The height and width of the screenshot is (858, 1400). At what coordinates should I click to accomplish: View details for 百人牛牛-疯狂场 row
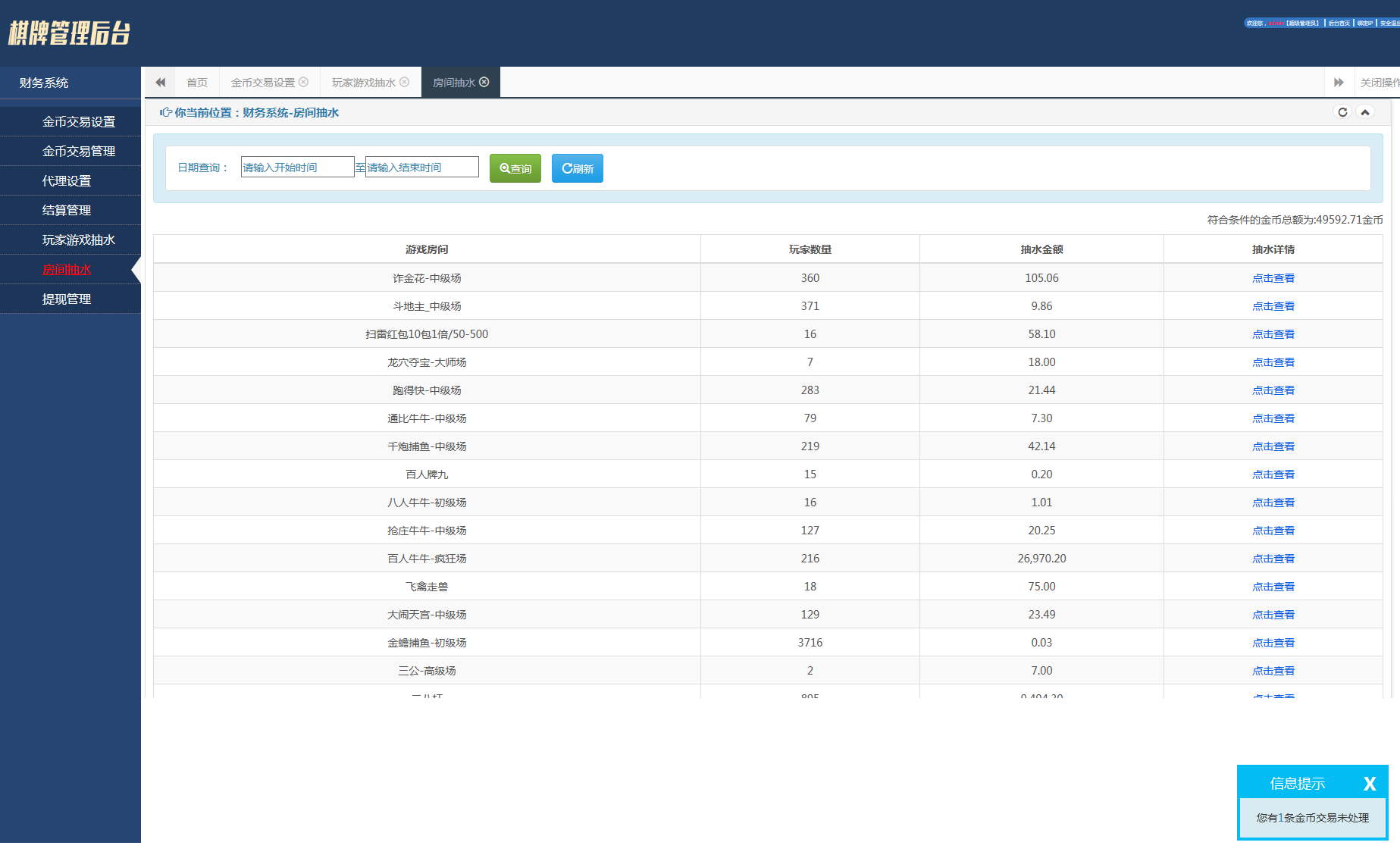1273,559
